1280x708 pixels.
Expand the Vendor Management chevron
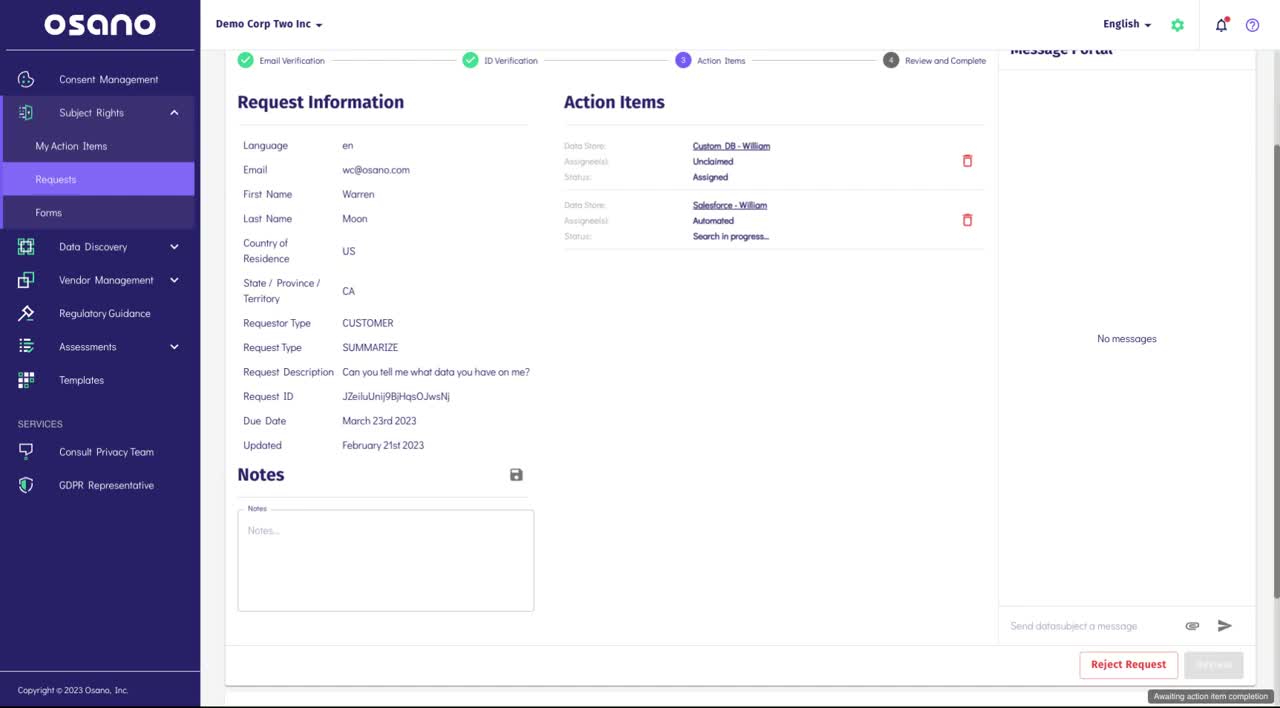174,280
